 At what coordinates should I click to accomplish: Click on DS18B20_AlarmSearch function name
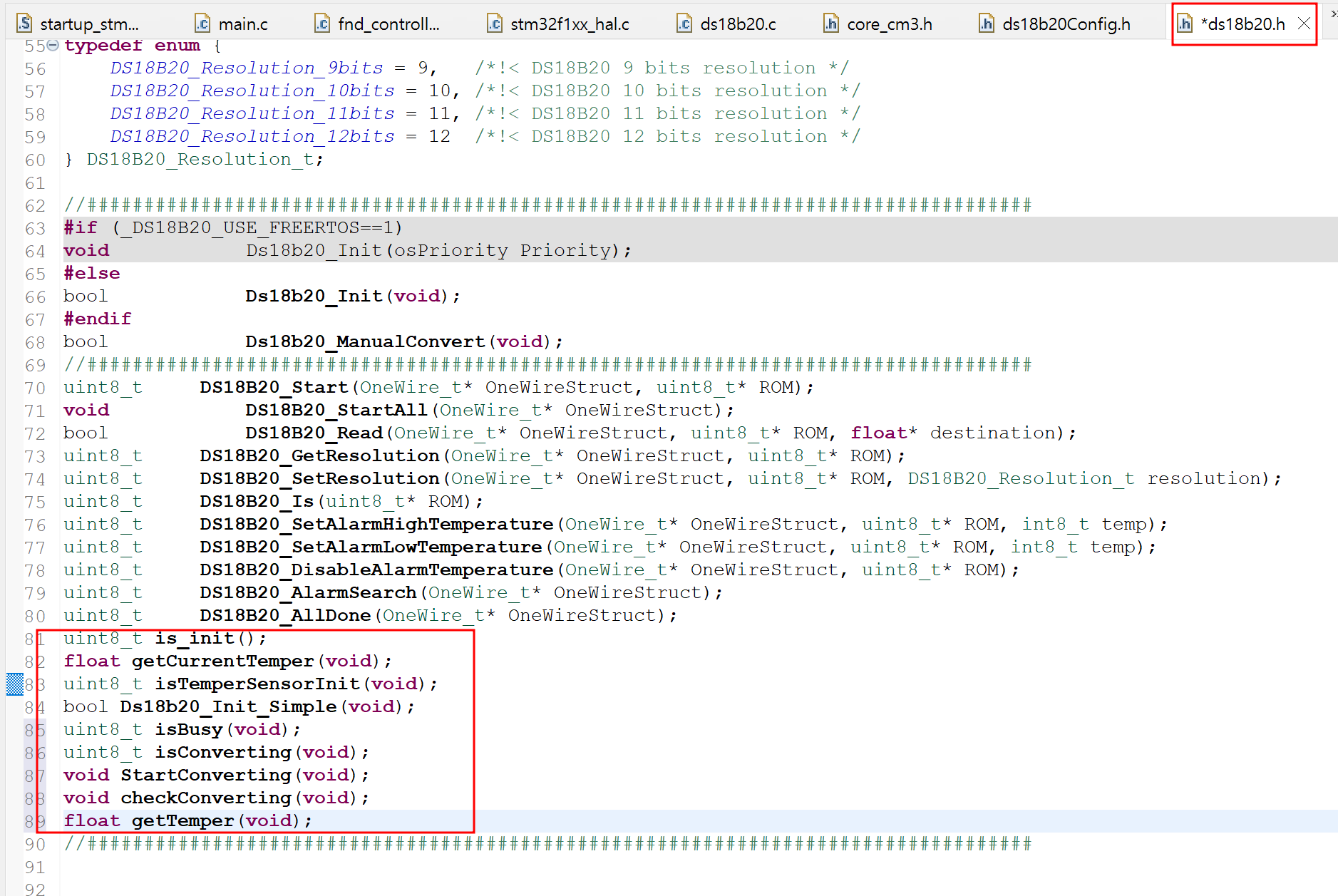(308, 592)
